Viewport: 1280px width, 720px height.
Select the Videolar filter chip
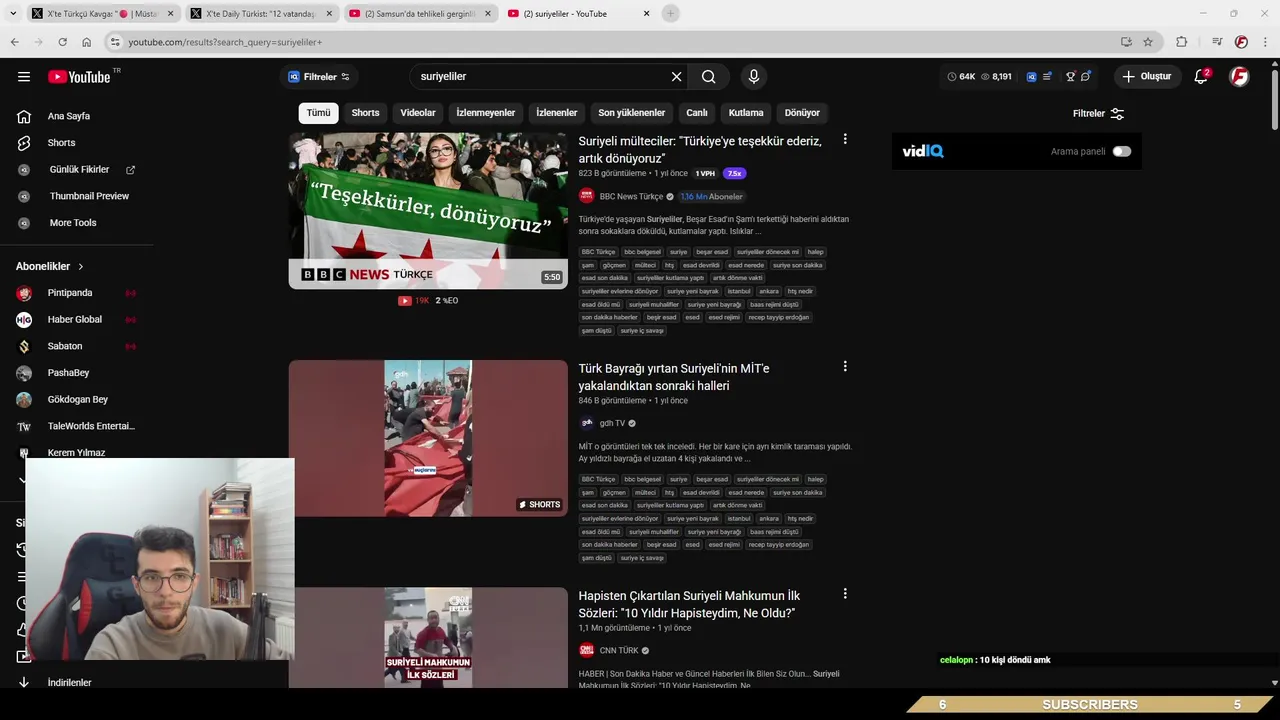(418, 113)
